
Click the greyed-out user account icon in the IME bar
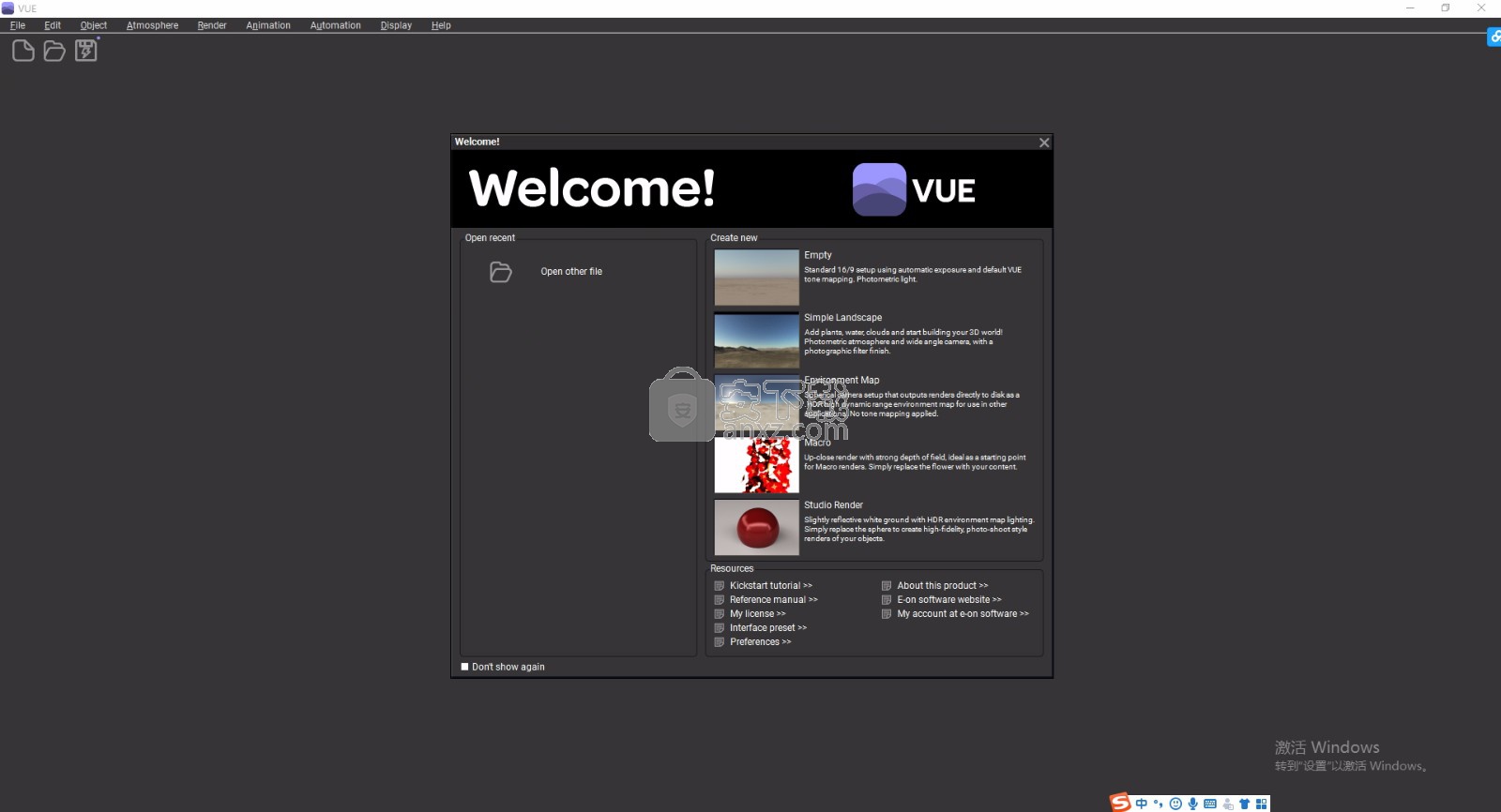click(x=1228, y=804)
